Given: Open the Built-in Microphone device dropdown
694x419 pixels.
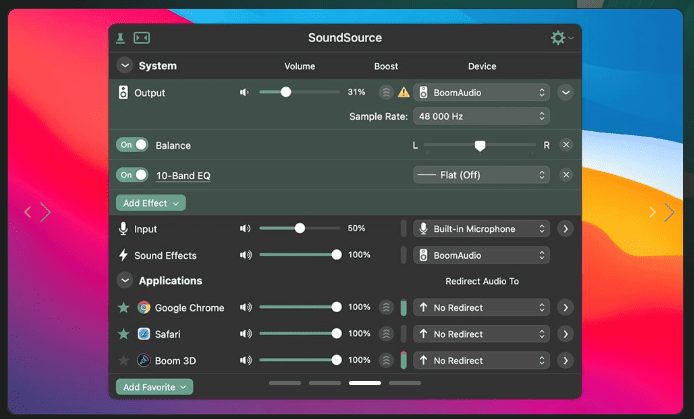Looking at the screenshot, I should [482, 229].
